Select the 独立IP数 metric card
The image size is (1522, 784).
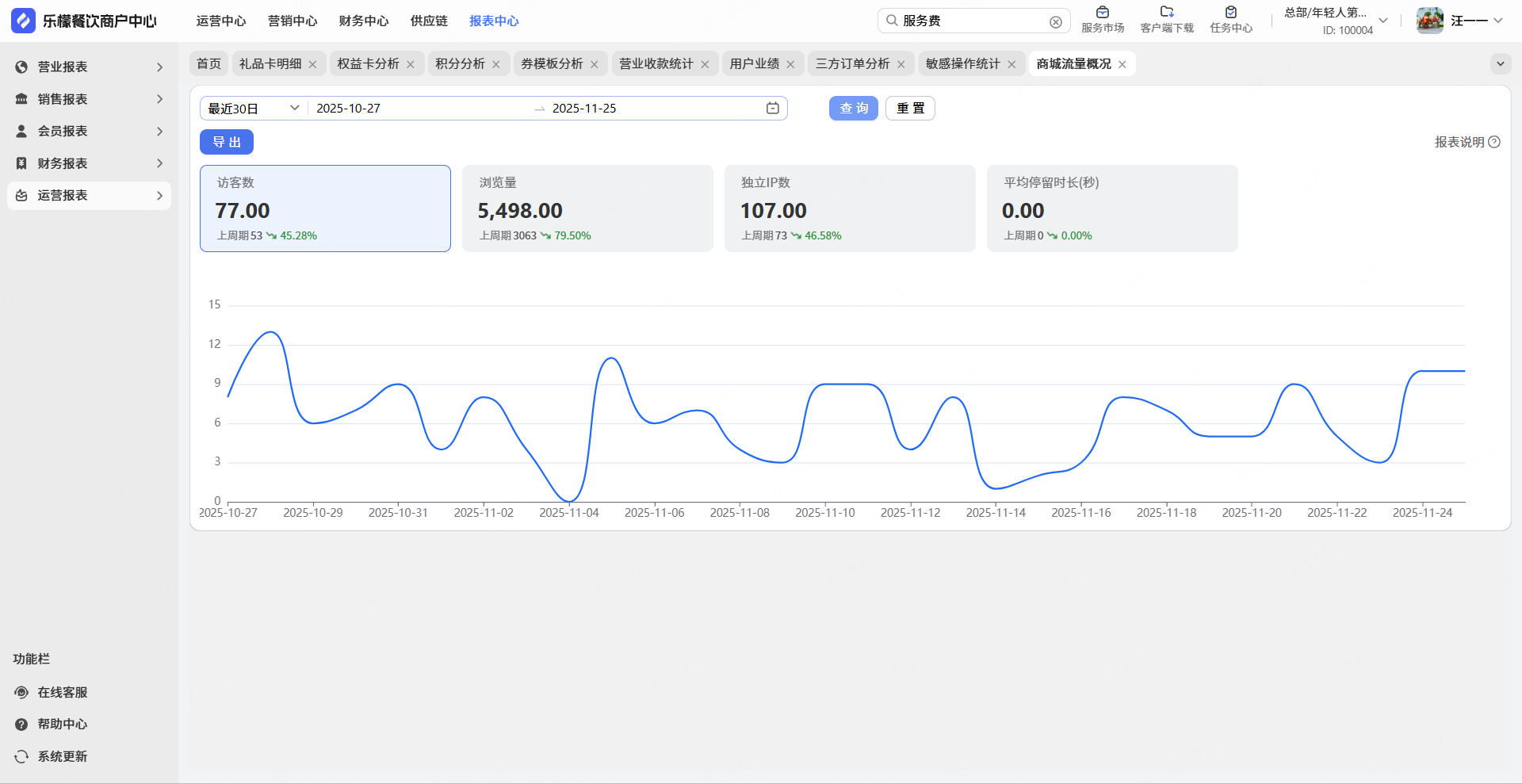849,208
